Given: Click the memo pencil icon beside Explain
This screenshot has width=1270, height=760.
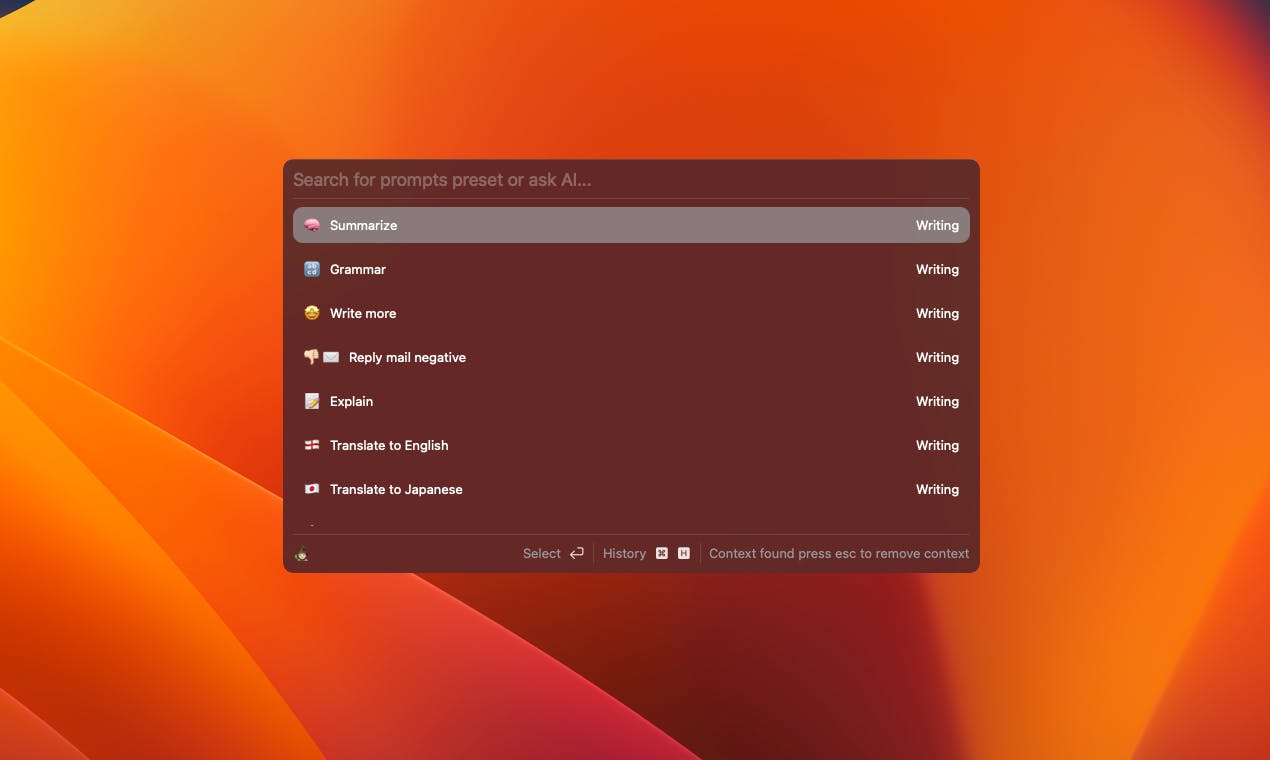Looking at the screenshot, I should point(312,401).
